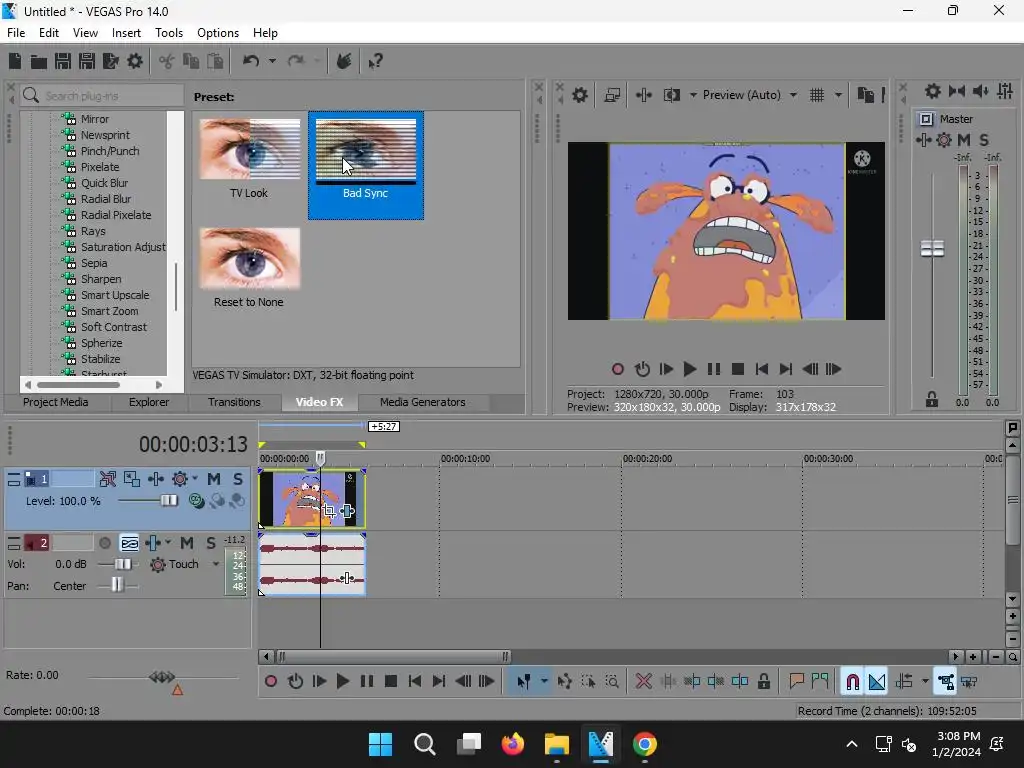The image size is (1024, 768).
Task: Click the Dim Output speaker icon
Action: tap(980, 91)
